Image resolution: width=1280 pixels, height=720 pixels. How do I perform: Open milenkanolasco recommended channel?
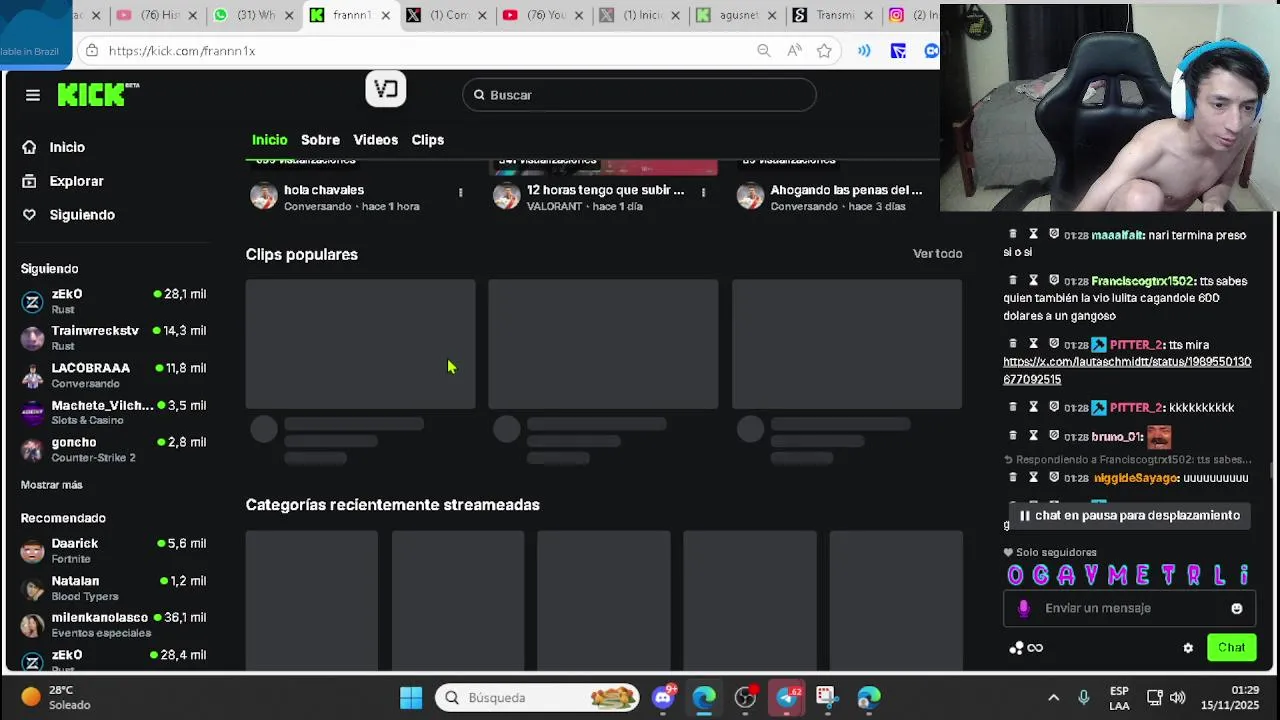(x=113, y=625)
